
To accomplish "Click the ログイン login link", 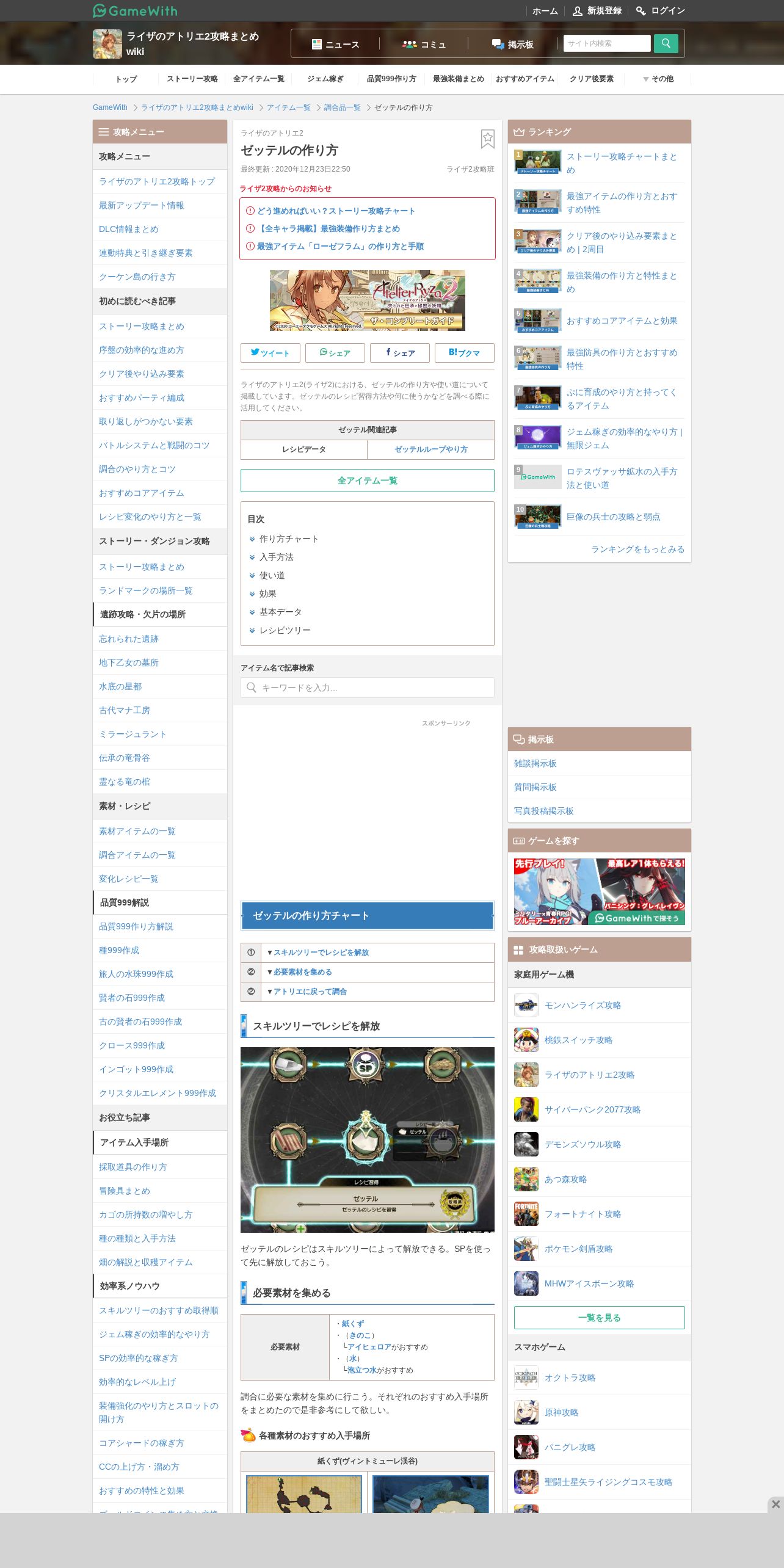I will coord(661,10).
